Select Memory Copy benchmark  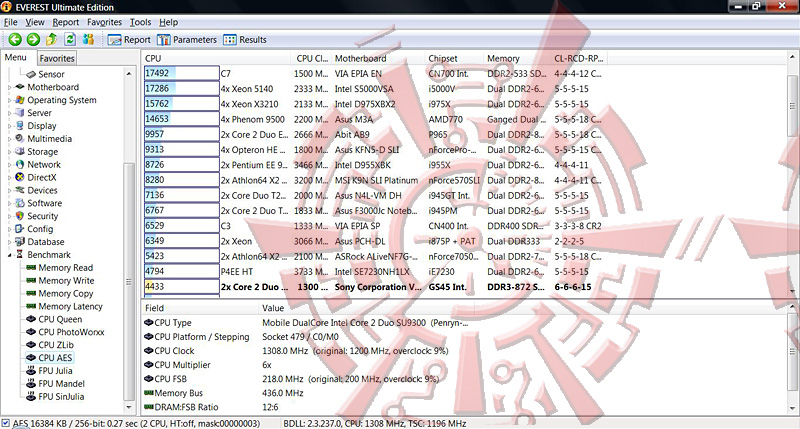pos(66,293)
